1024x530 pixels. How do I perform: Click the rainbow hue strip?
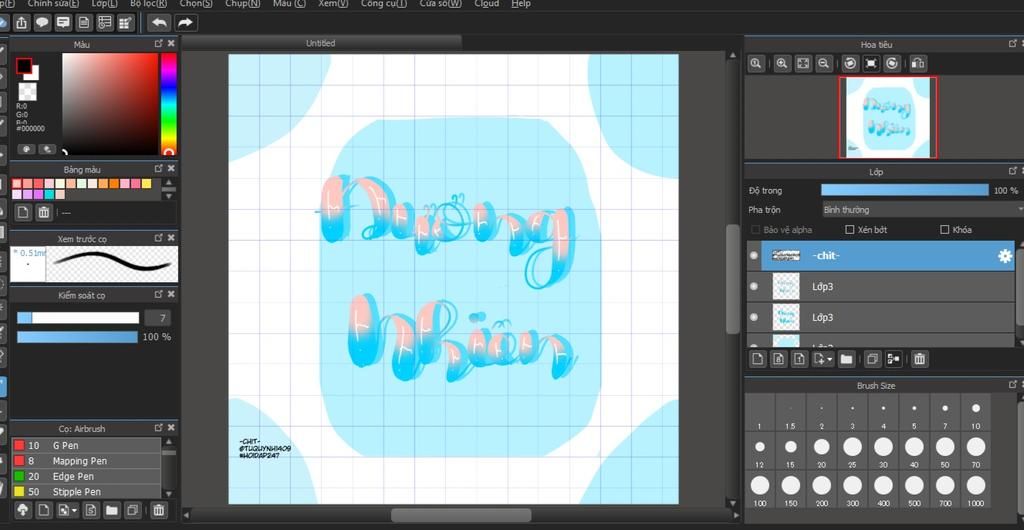click(x=169, y=103)
